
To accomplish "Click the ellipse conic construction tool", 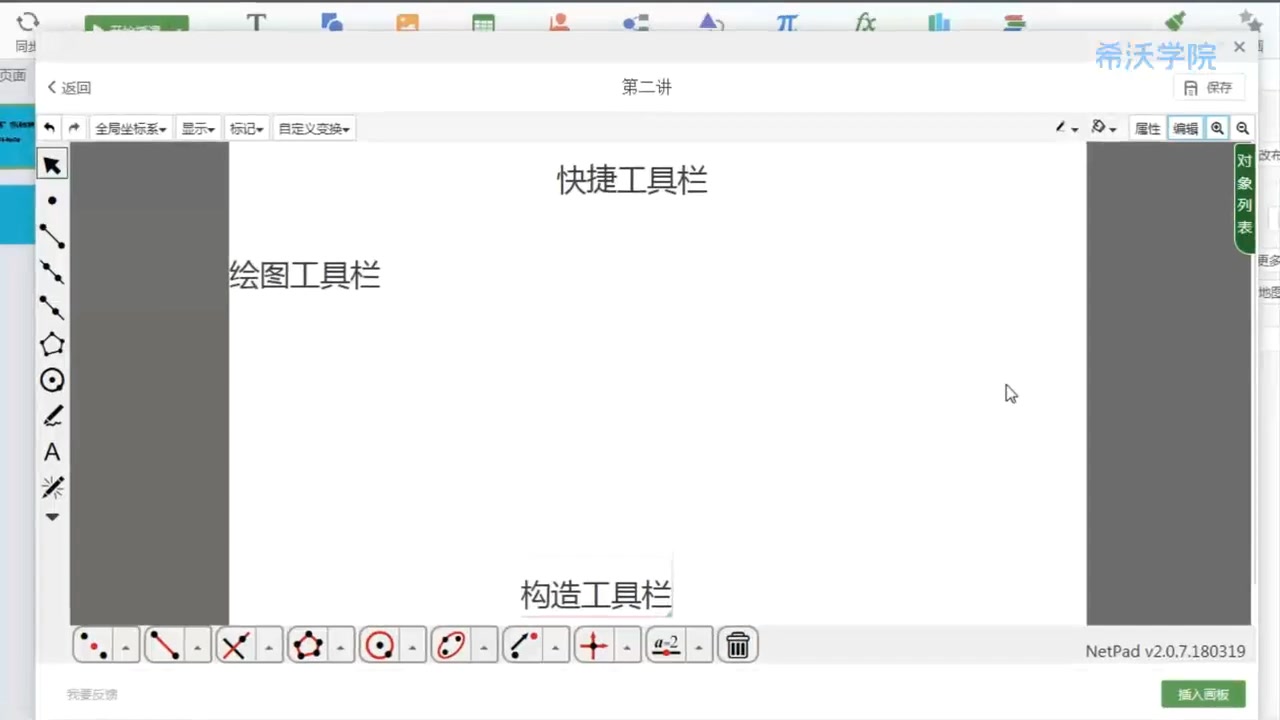I will pyautogui.click(x=450, y=646).
